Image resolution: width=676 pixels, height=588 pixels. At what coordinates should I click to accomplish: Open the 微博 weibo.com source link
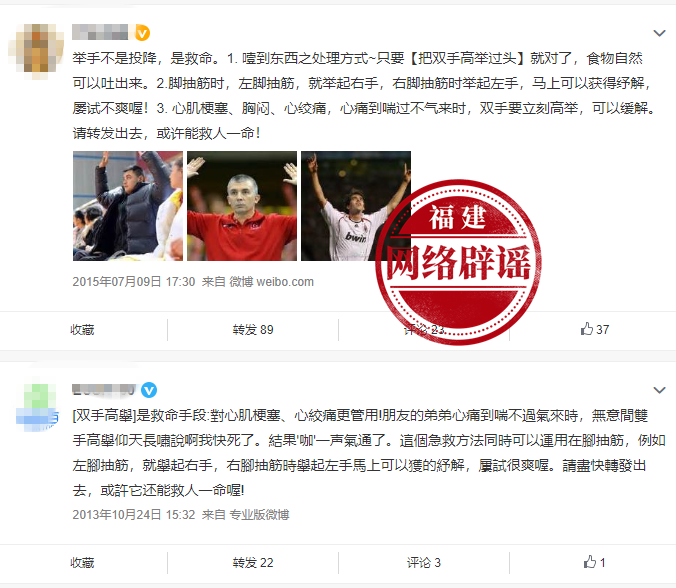point(271,282)
